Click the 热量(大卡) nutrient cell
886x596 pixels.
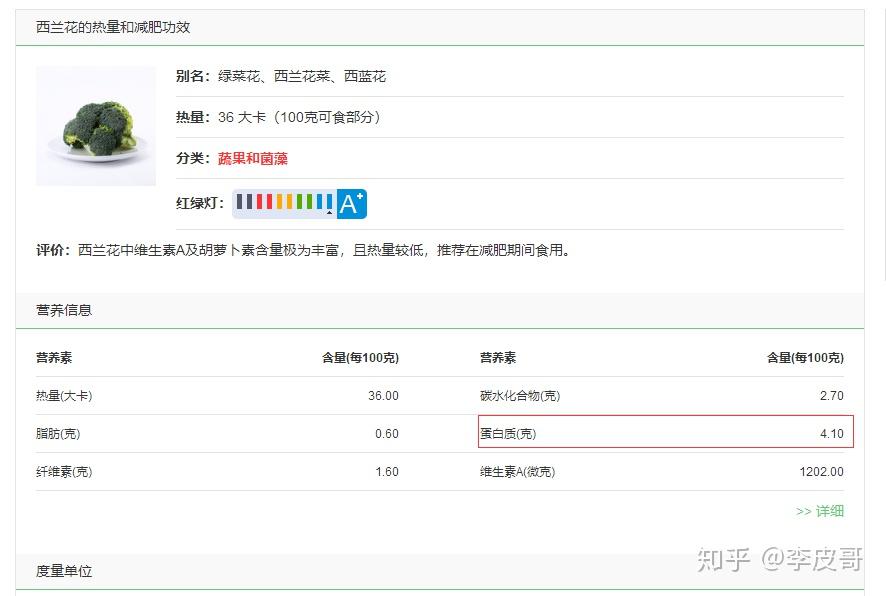(64, 396)
